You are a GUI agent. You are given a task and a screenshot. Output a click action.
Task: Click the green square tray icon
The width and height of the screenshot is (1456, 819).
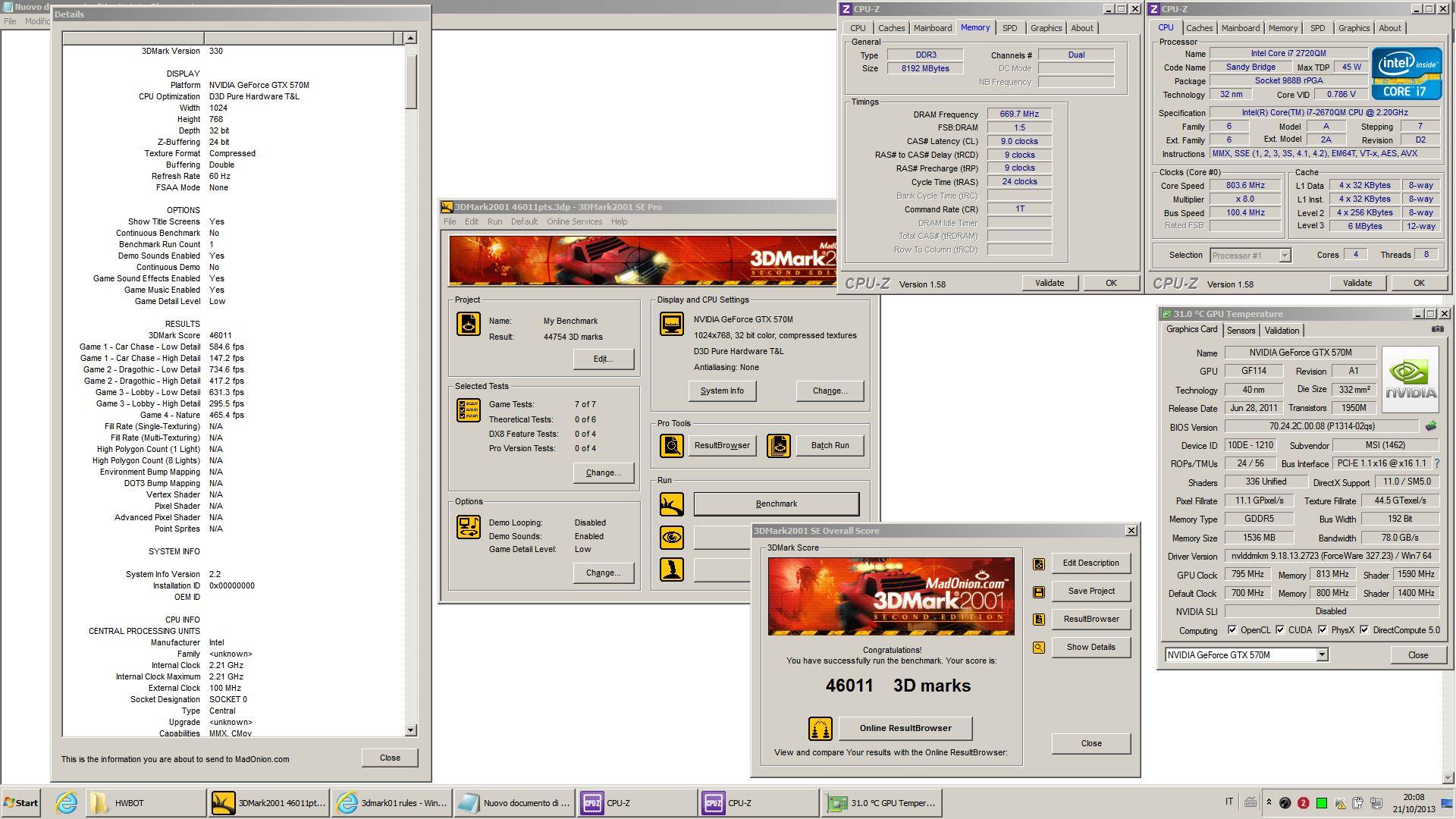(x=1321, y=803)
